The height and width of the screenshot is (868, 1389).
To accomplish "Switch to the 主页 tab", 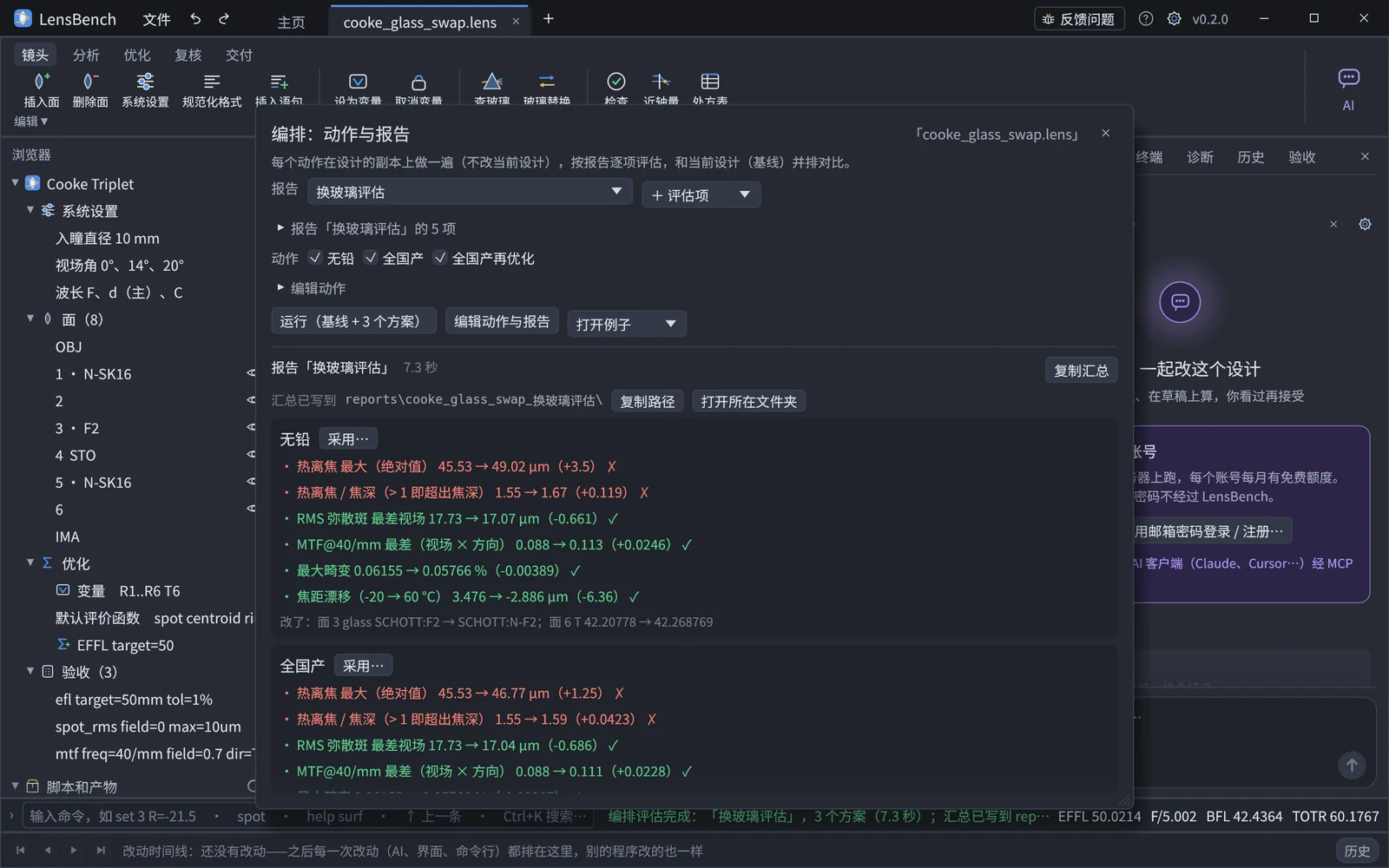I will tap(291, 22).
